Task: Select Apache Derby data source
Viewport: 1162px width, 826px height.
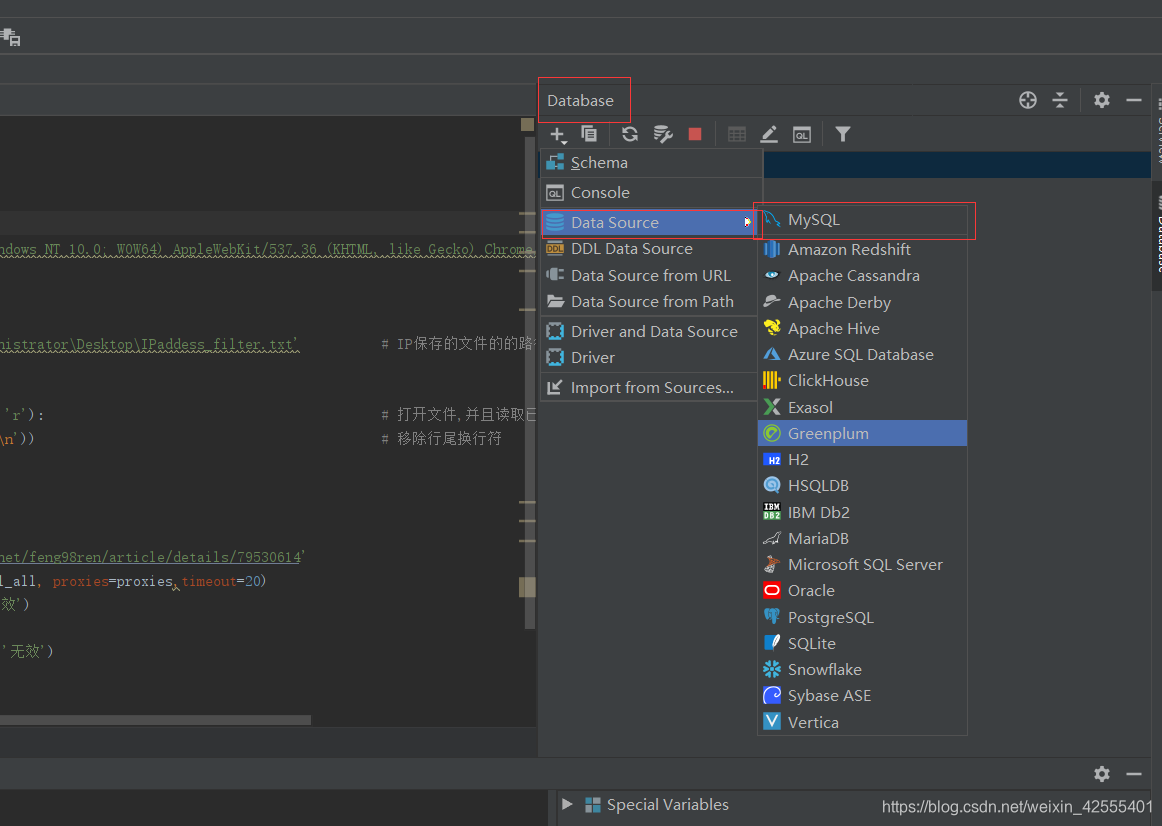Action: tap(863, 302)
